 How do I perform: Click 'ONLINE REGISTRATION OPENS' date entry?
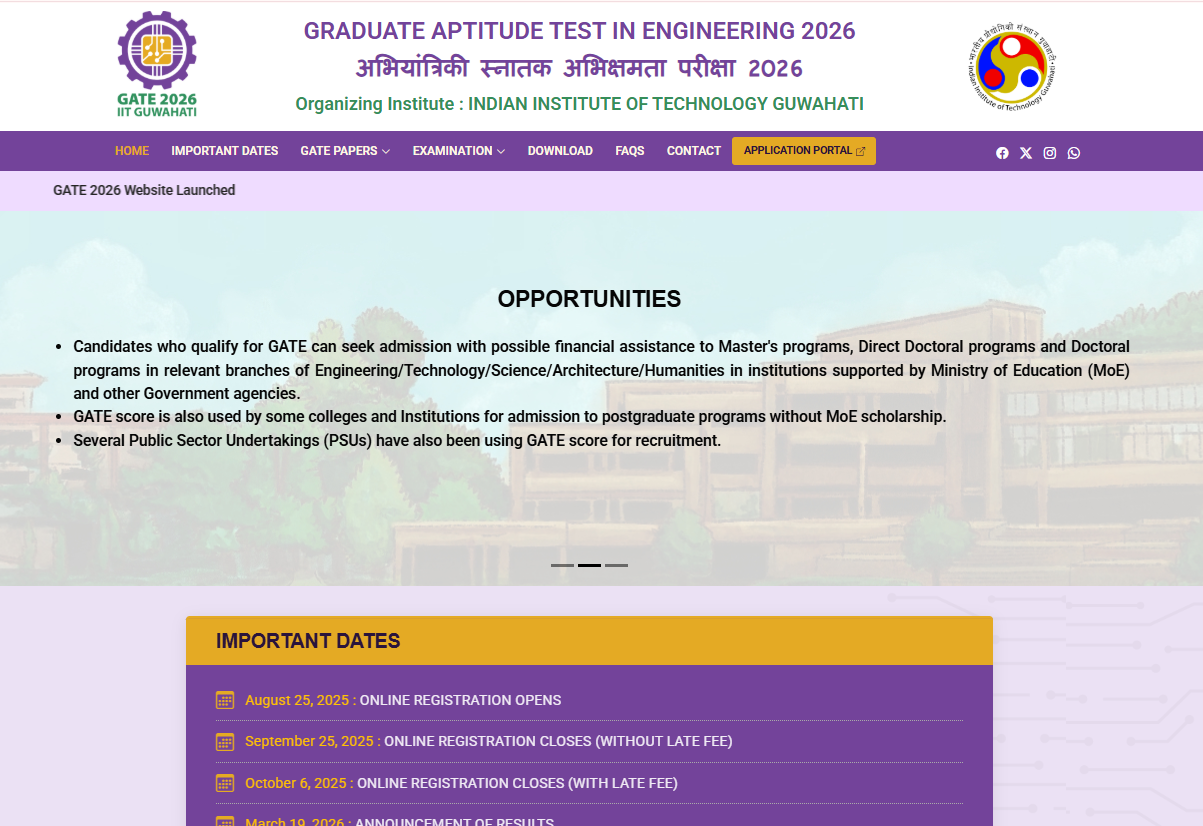[460, 700]
